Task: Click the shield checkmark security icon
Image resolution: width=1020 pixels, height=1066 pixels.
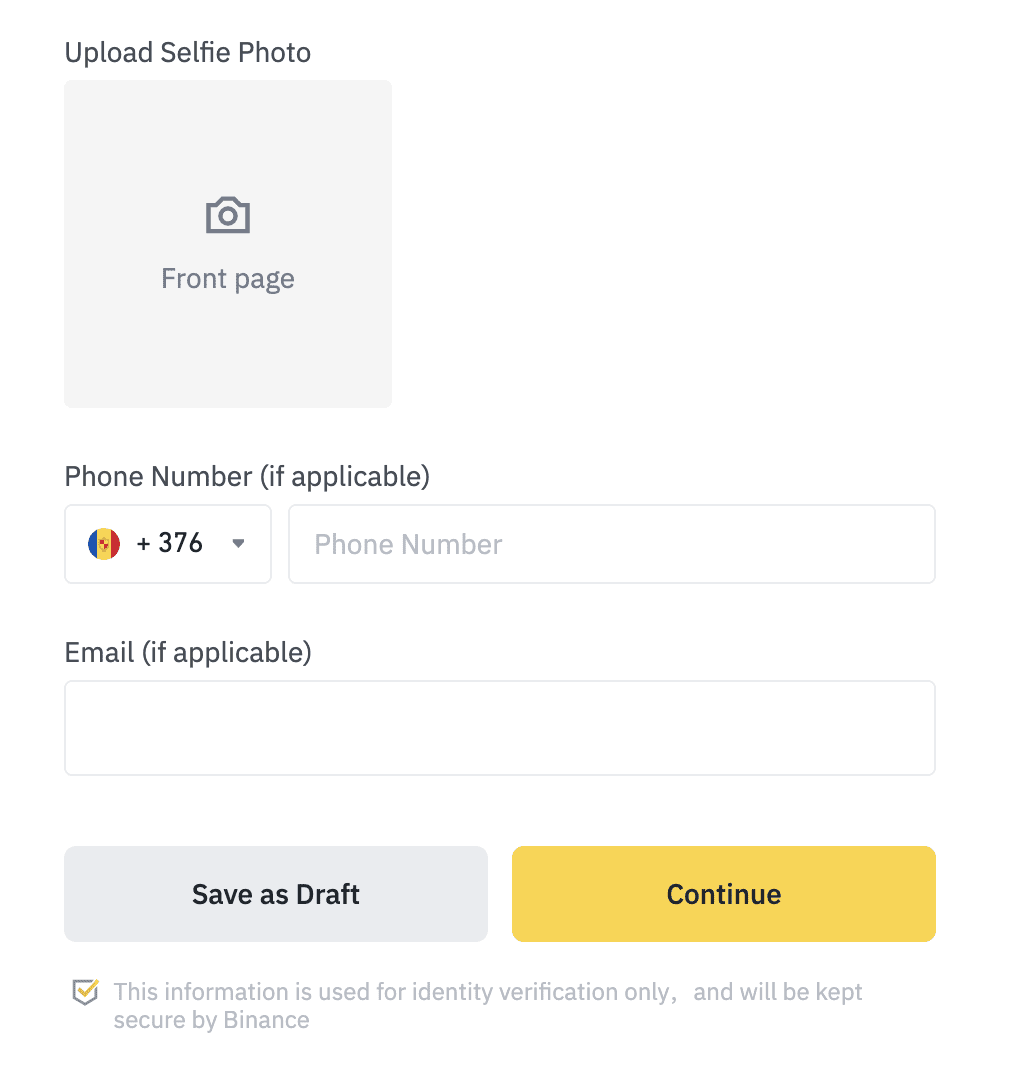Action: coord(86,992)
